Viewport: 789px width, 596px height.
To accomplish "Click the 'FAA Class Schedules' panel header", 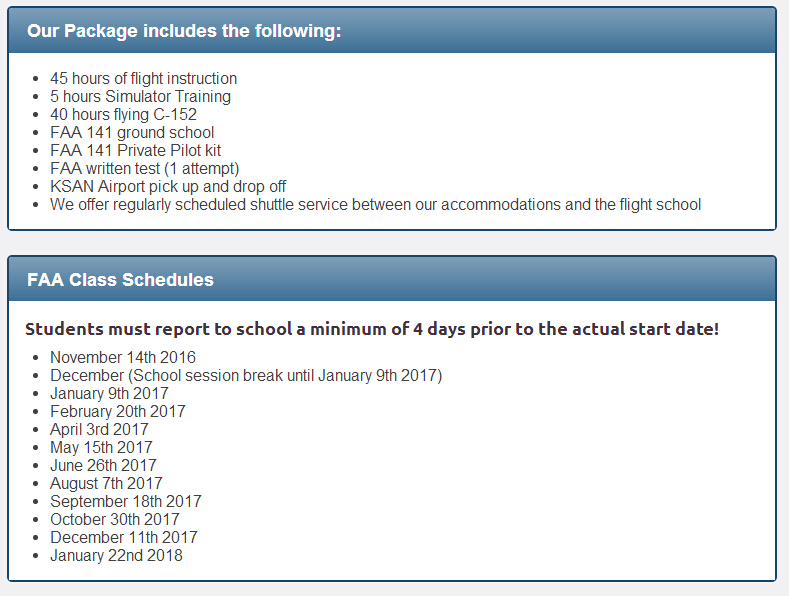I will [120, 279].
